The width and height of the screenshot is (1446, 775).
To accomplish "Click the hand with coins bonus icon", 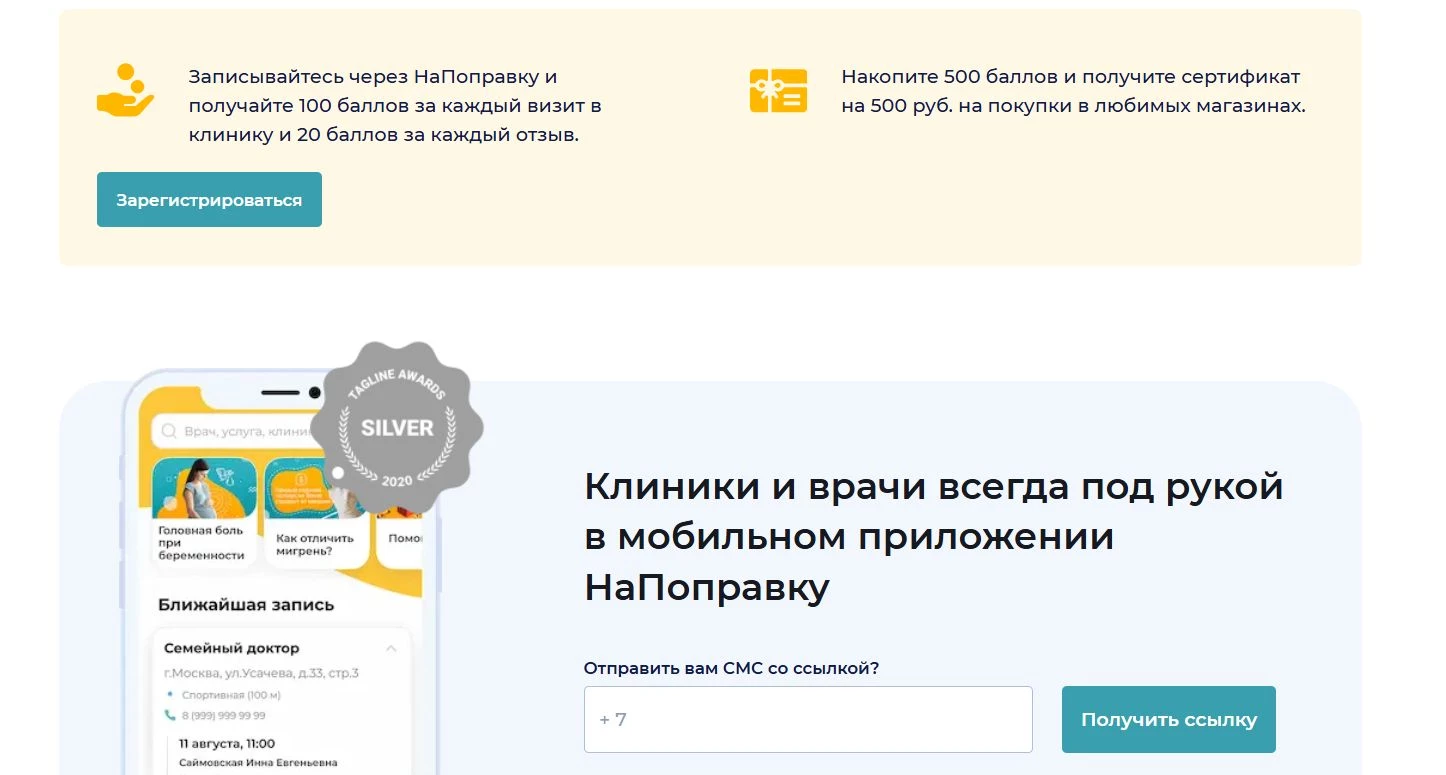I will coord(123,90).
